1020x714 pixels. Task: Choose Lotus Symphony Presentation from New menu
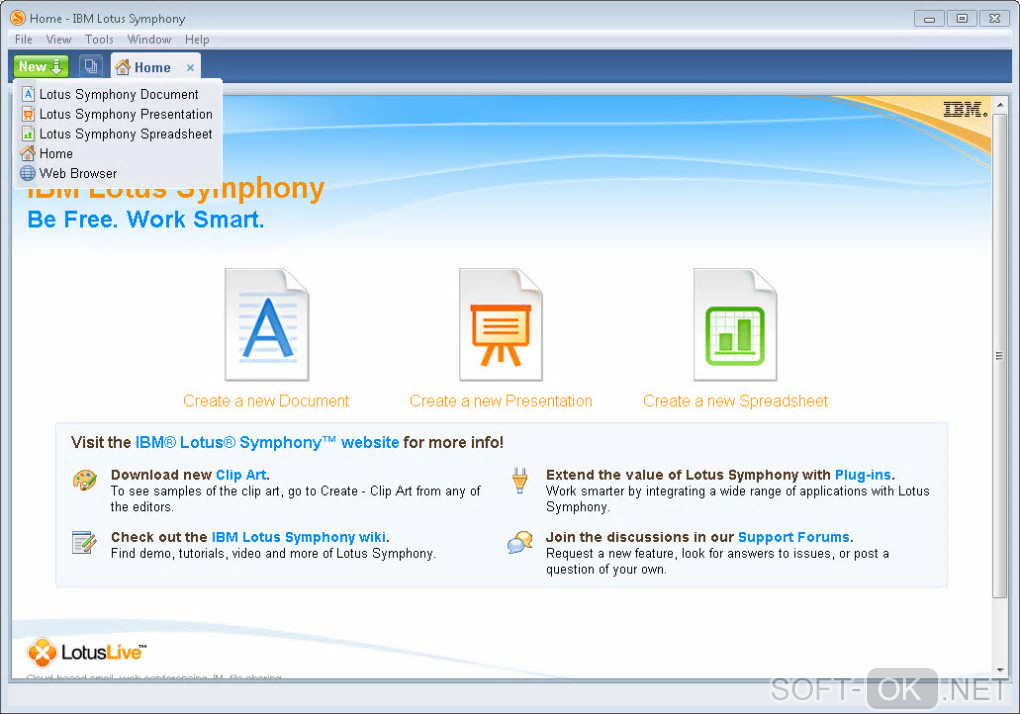click(118, 114)
